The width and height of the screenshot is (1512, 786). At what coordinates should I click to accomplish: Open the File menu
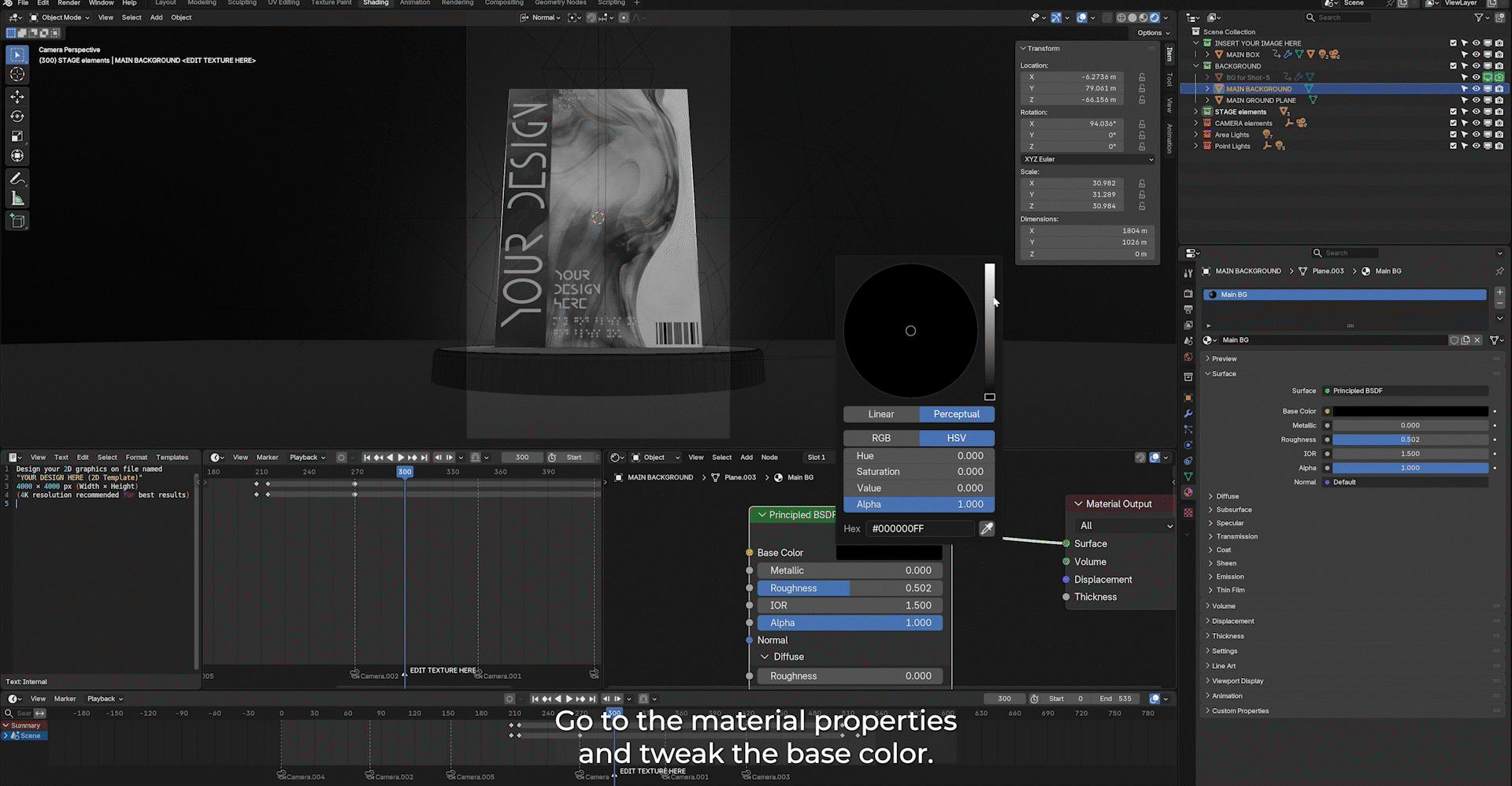pyautogui.click(x=23, y=3)
